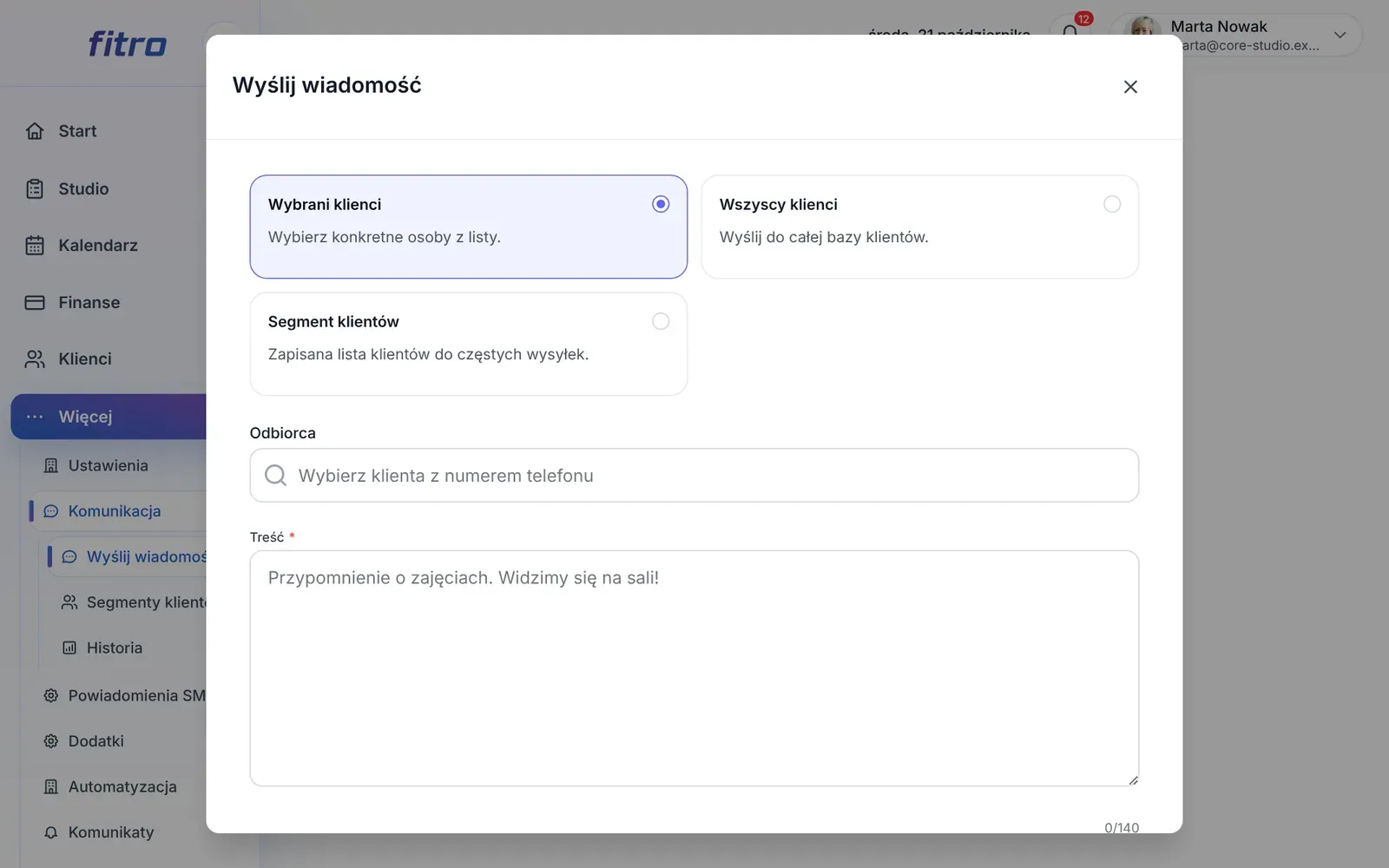The height and width of the screenshot is (868, 1389).
Task: Collapse the Komunikacja submenu
Action: coord(118,511)
